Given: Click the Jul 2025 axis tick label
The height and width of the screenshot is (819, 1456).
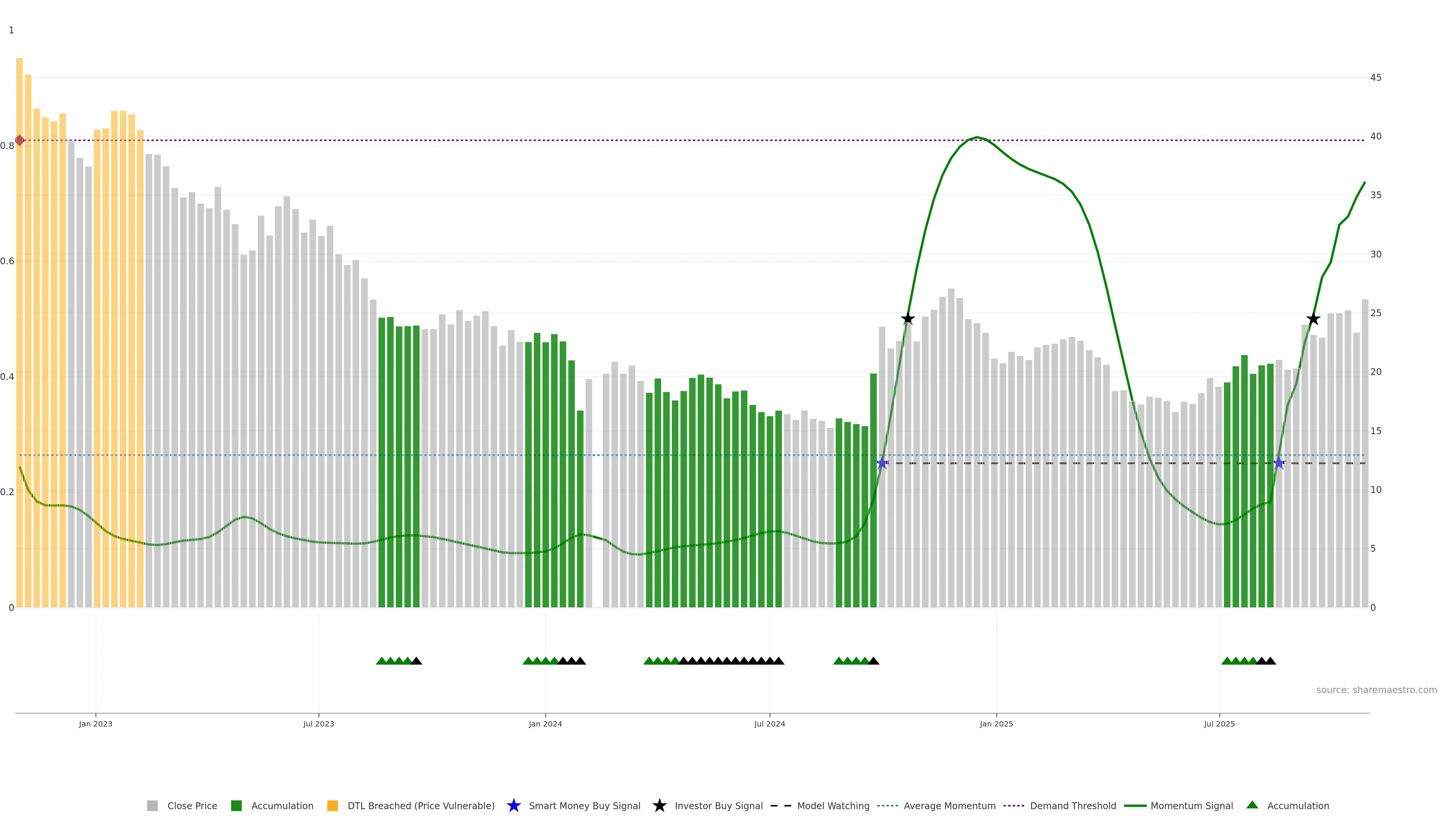Looking at the screenshot, I should 1219,724.
